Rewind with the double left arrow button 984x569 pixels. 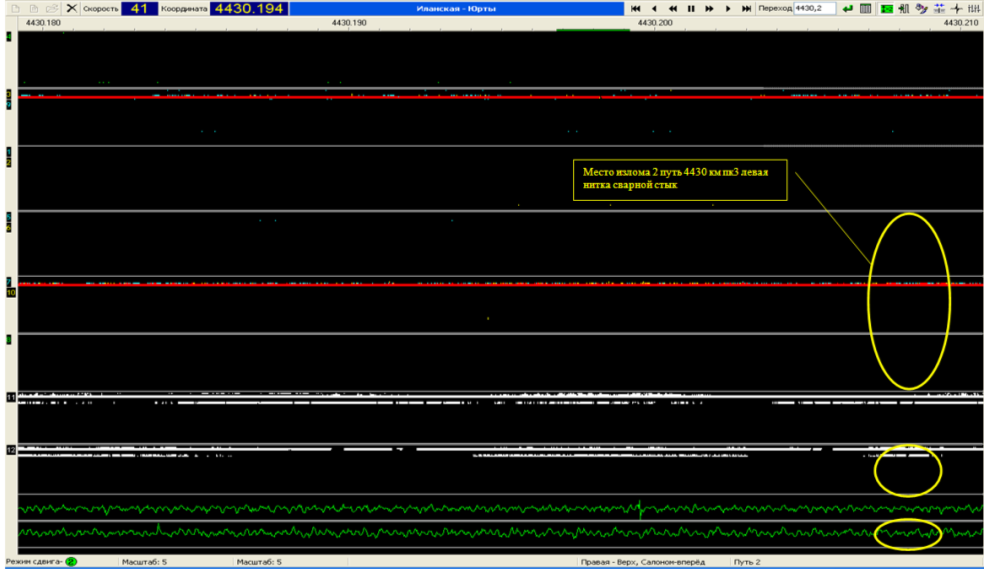tap(672, 8)
